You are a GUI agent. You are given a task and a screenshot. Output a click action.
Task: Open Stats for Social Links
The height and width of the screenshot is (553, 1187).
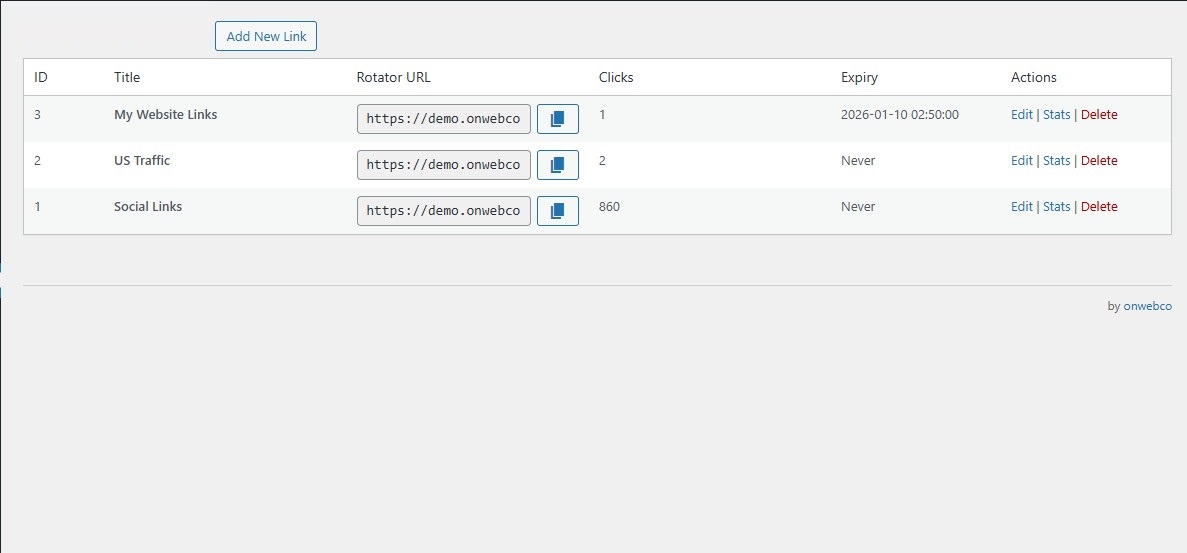[1056, 207]
